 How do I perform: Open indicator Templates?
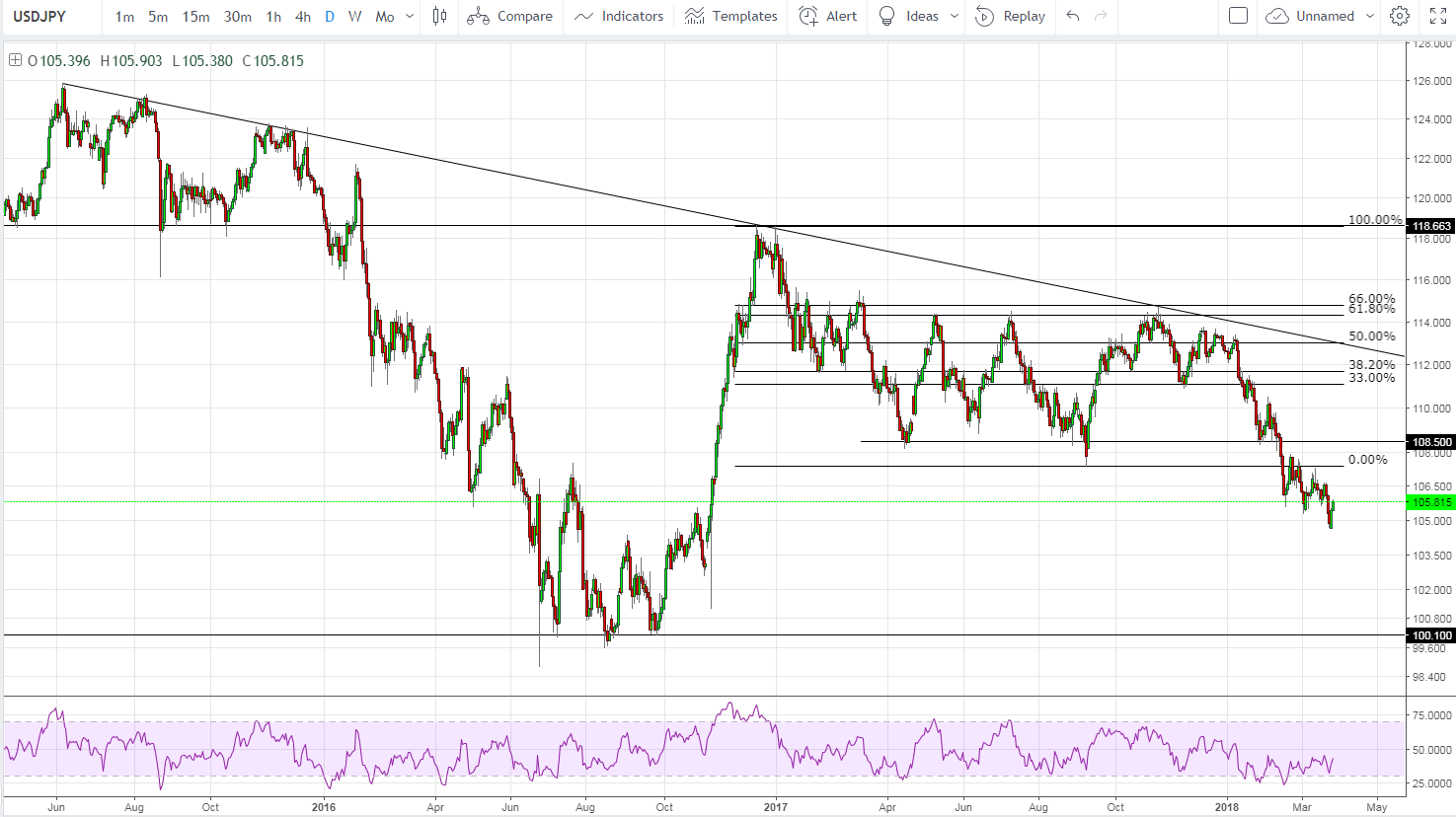point(731,17)
